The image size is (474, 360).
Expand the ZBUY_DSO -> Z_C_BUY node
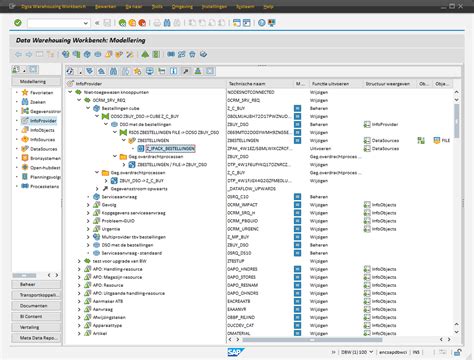(x=106, y=181)
